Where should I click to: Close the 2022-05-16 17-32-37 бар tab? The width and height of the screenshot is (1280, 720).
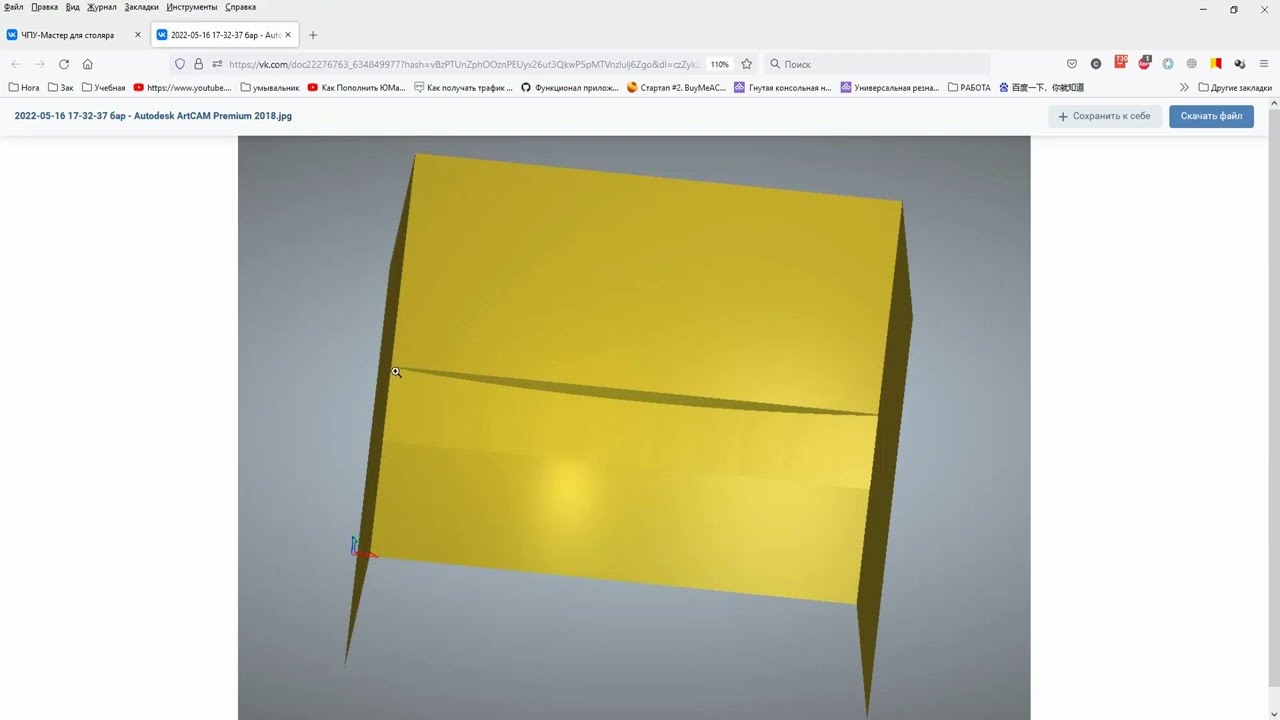pyautogui.click(x=288, y=35)
